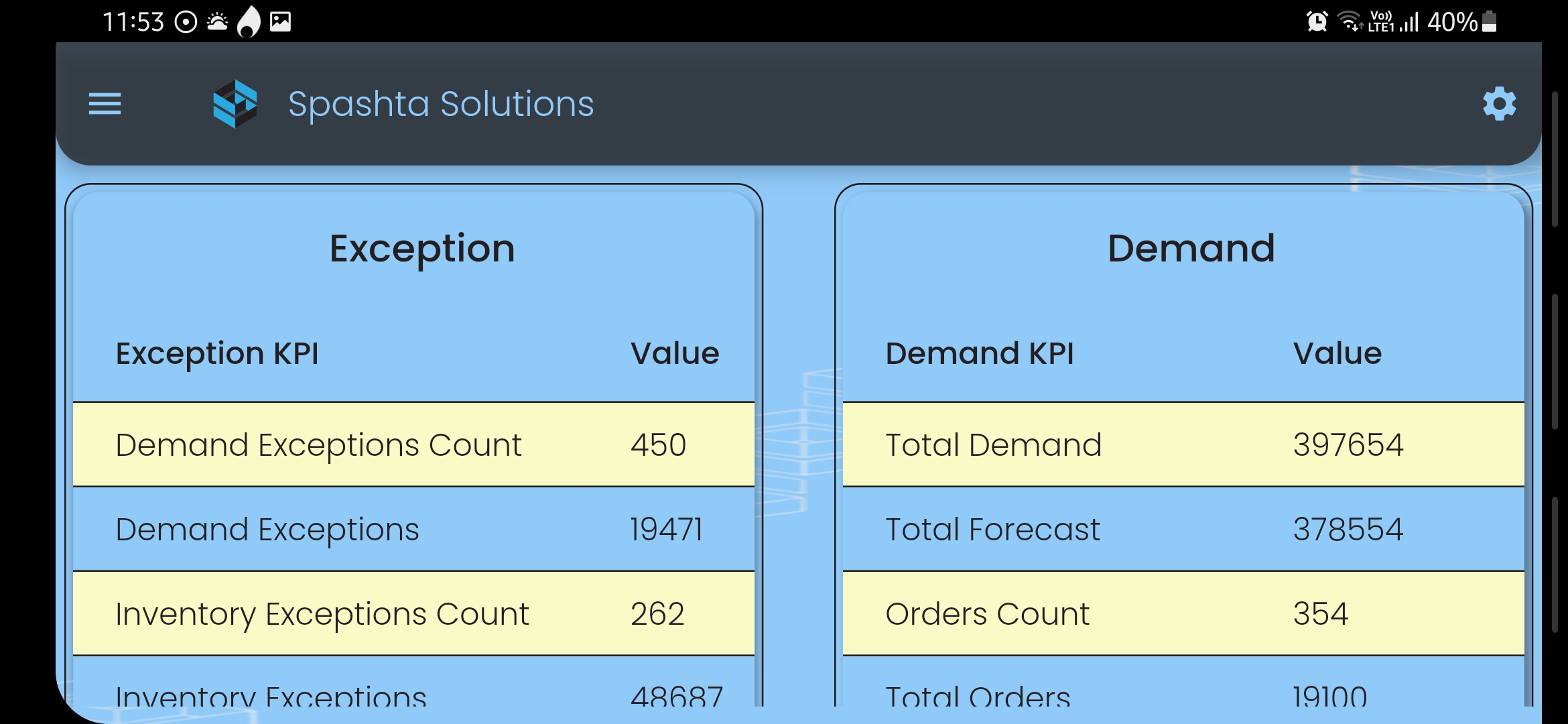The image size is (1568, 724).
Task: Click the Total Orders value 19100
Action: [x=1329, y=697]
